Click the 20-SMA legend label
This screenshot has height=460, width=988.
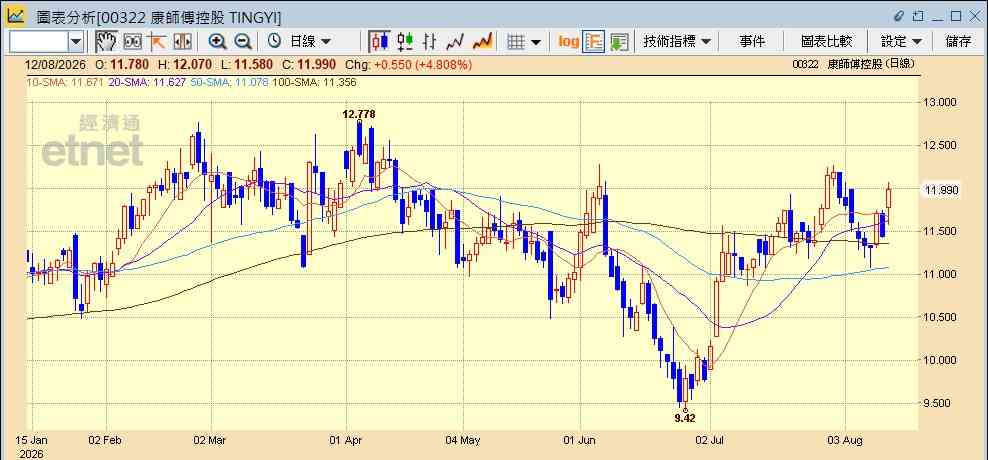pos(146,82)
